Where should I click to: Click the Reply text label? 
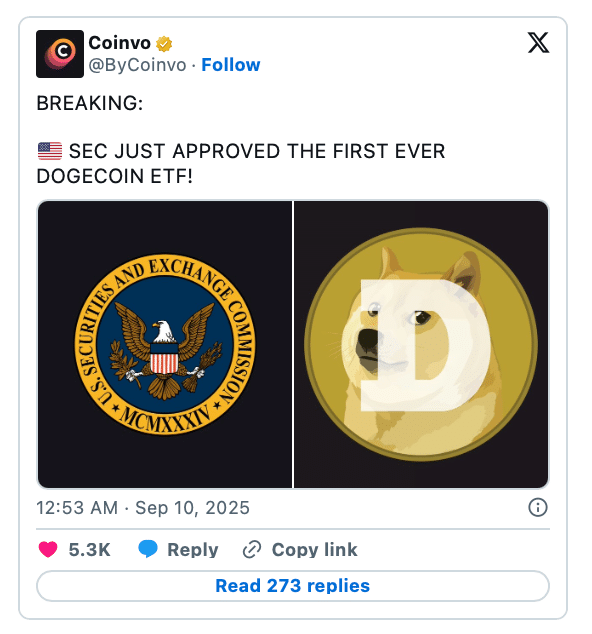[193, 550]
